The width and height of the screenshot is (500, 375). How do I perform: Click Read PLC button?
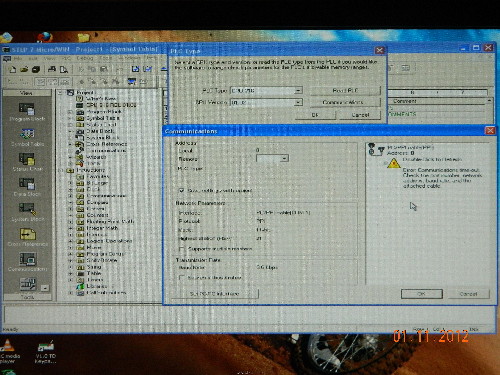345,90
